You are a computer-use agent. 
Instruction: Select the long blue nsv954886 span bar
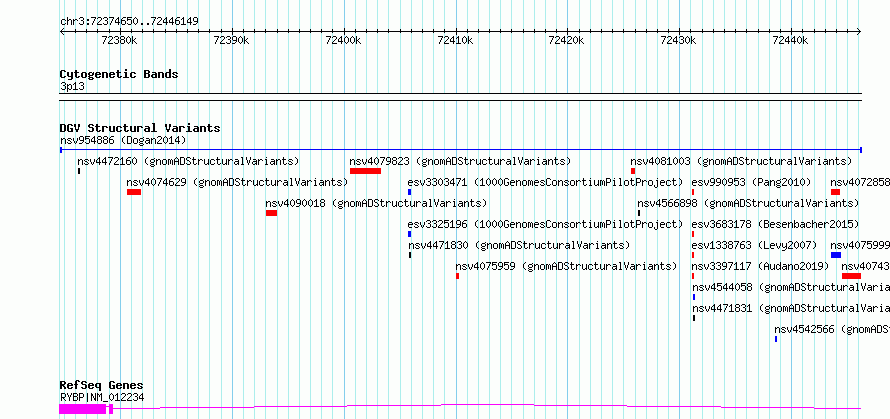pos(461,150)
